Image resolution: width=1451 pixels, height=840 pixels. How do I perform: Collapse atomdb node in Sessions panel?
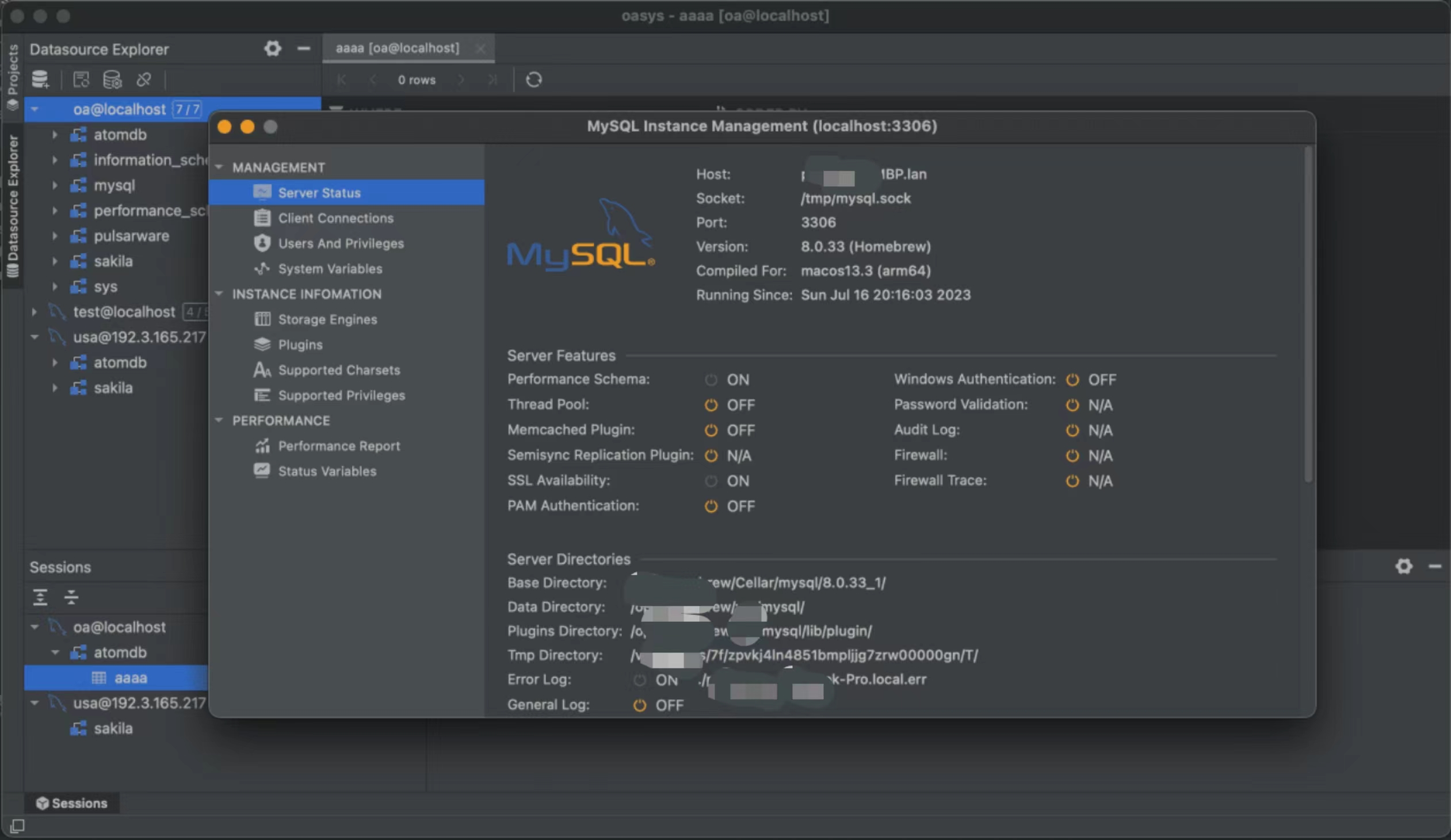55,653
